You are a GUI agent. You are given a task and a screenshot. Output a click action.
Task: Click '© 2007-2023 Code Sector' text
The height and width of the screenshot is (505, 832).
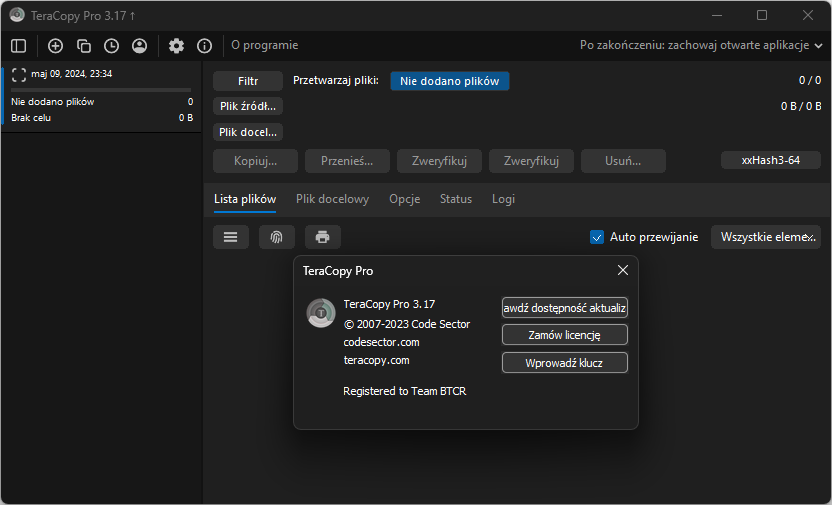(406, 324)
